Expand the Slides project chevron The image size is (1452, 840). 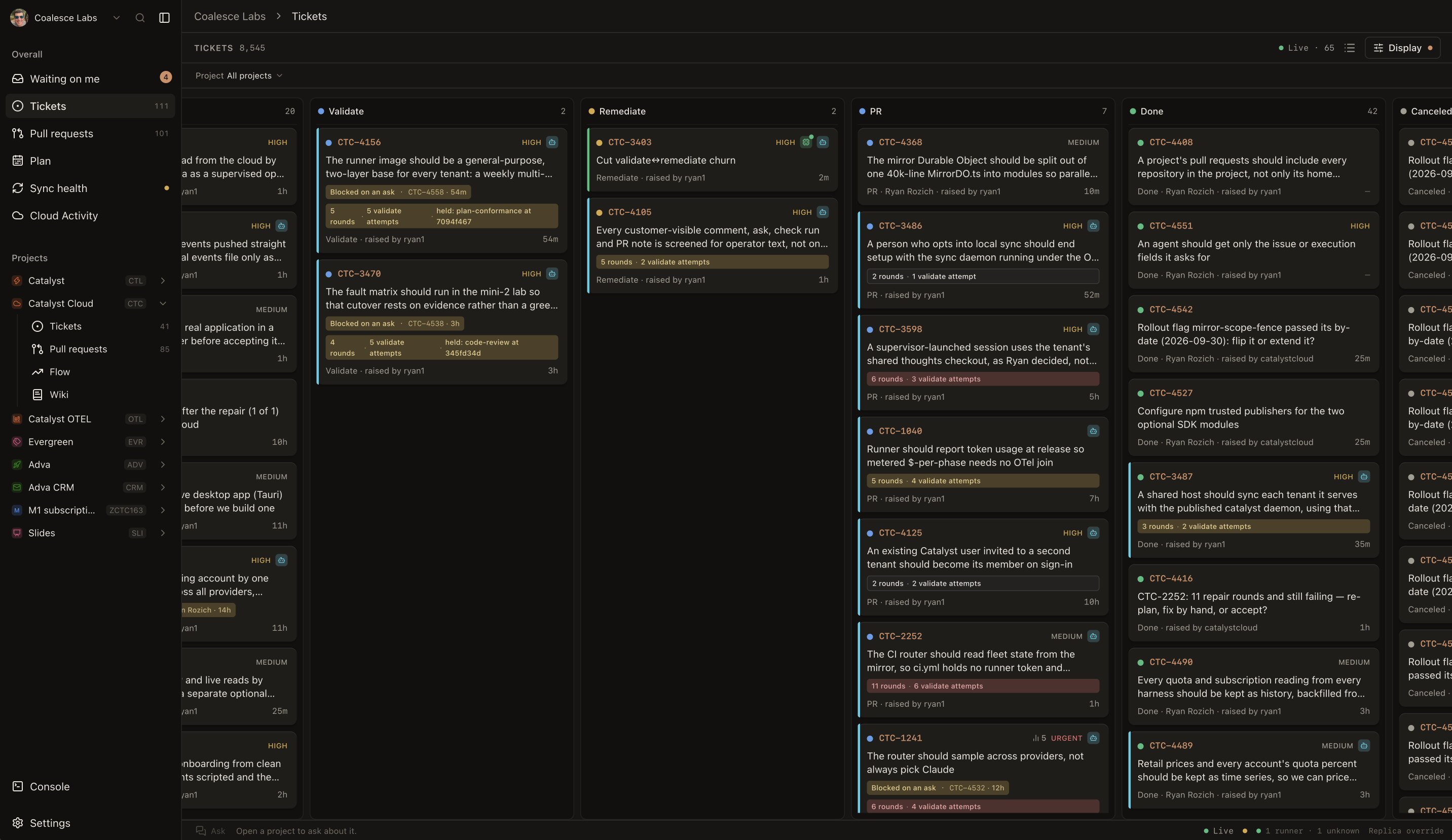(163, 533)
